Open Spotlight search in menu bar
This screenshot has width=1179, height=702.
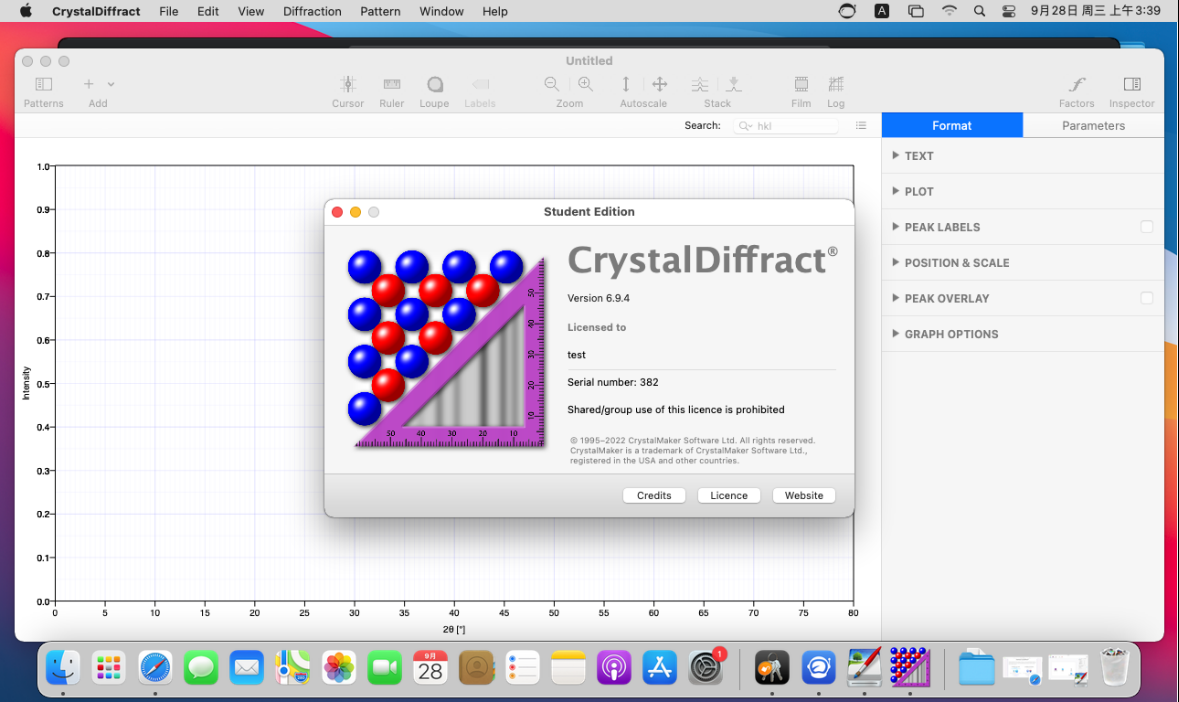979,11
